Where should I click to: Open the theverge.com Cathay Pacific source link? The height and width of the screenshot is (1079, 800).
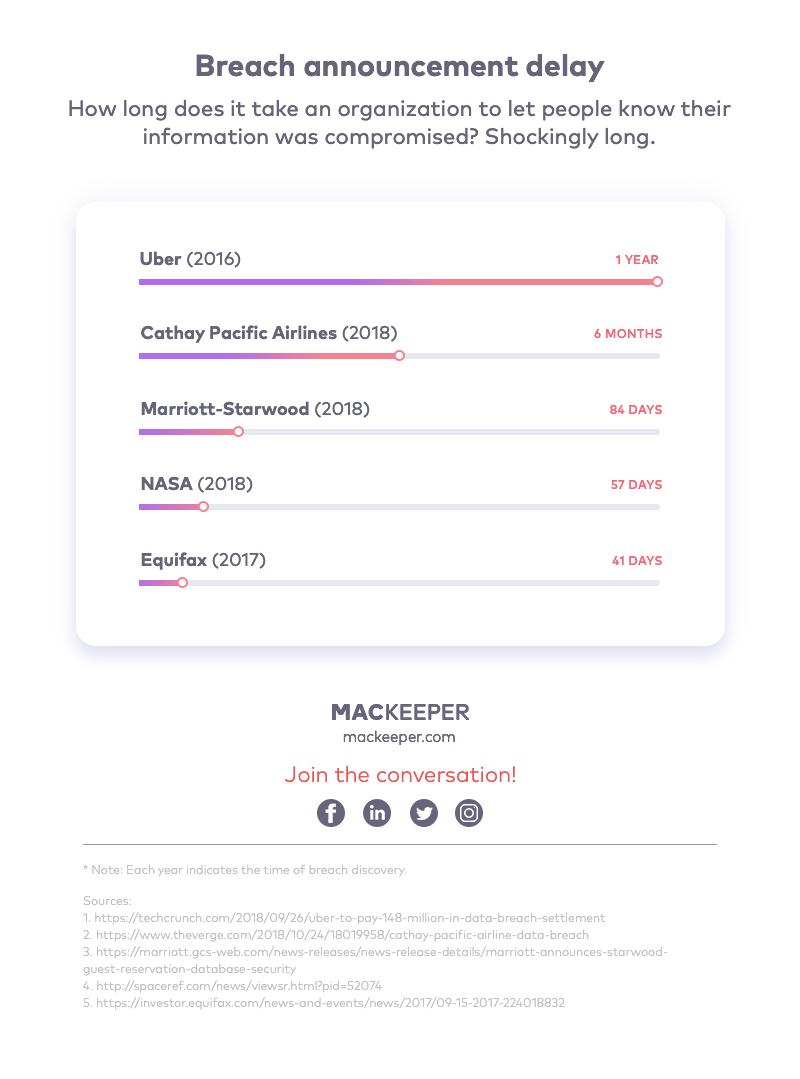coord(343,934)
